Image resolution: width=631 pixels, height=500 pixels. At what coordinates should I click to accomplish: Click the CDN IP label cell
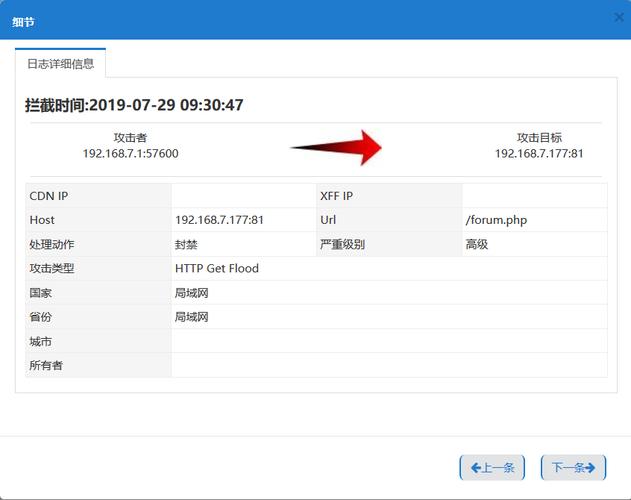pyautogui.click(x=99, y=196)
